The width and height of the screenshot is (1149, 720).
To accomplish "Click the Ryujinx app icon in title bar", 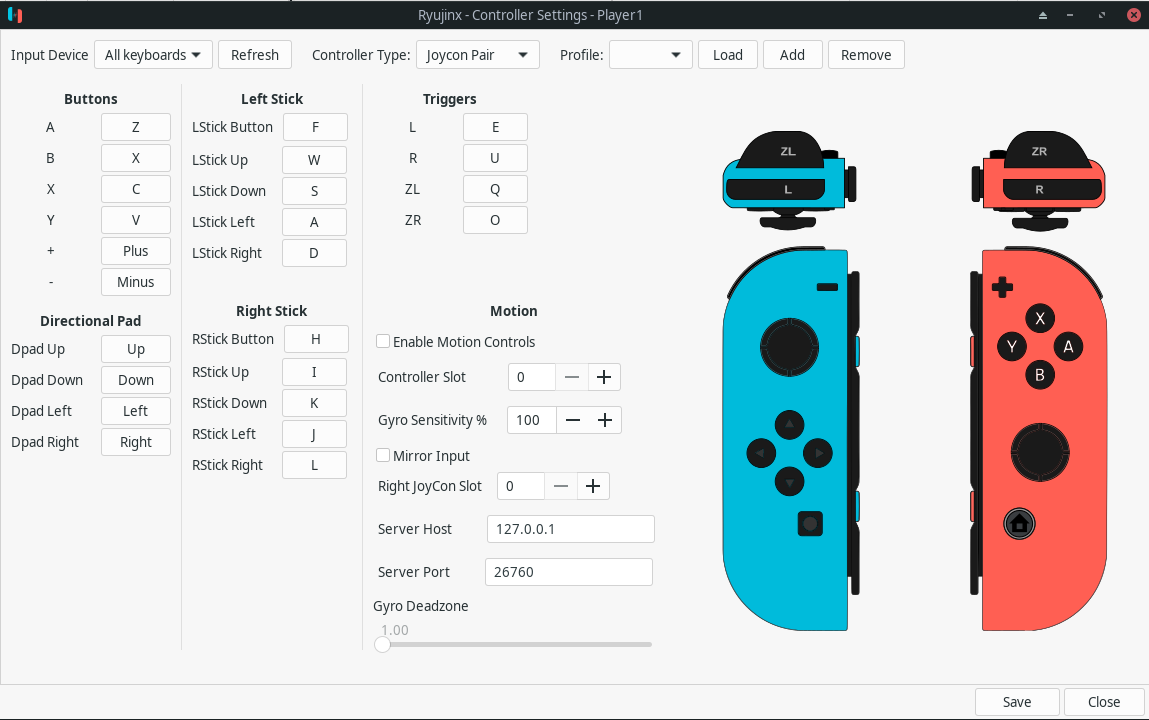I will [x=15, y=15].
